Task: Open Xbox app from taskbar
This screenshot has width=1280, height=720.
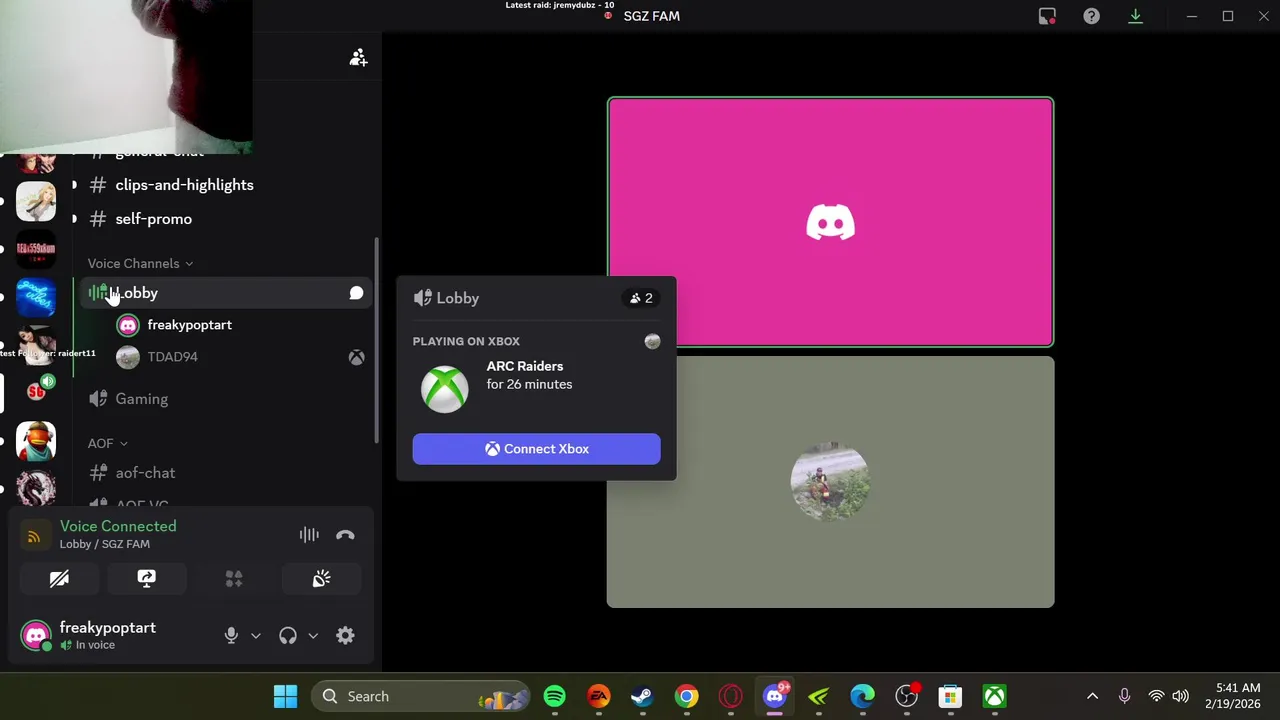Action: coord(994,696)
